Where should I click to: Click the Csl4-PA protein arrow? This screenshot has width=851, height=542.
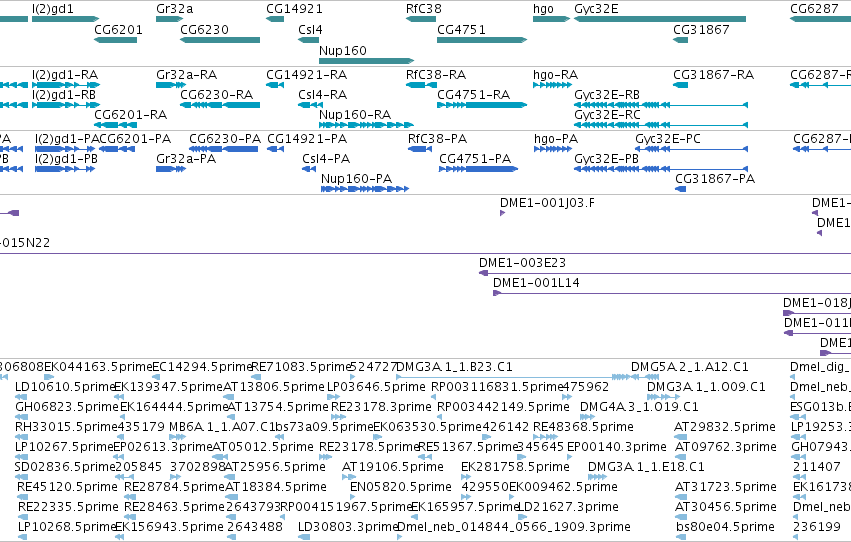(309, 169)
